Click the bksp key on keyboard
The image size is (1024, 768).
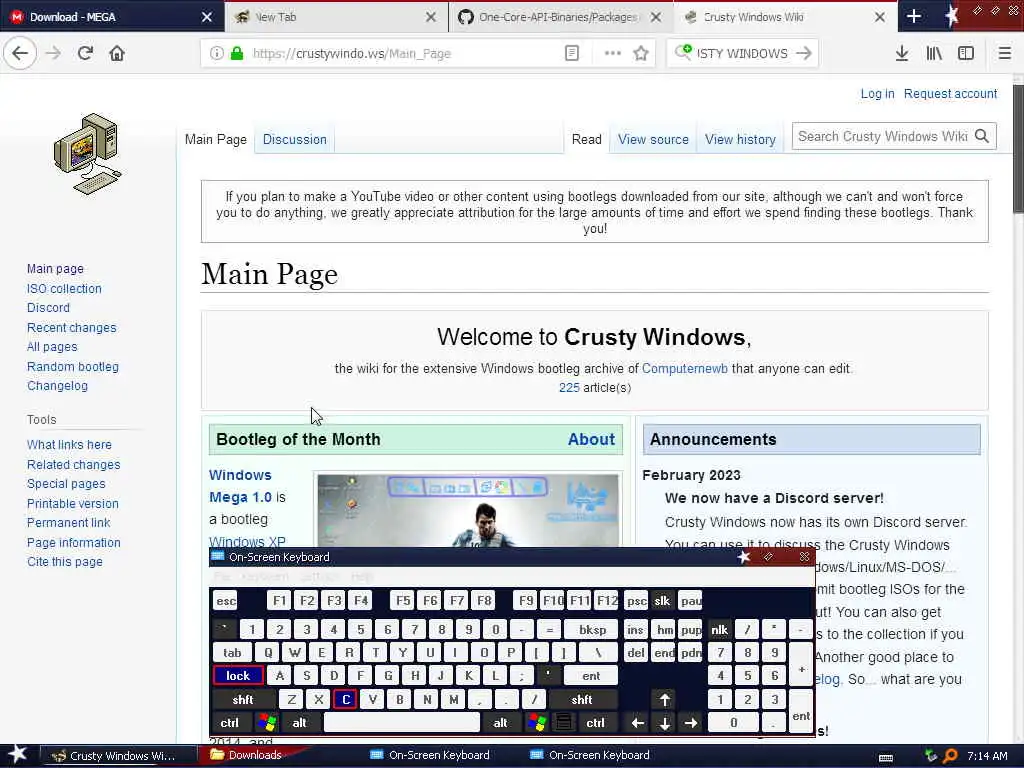[x=593, y=630]
